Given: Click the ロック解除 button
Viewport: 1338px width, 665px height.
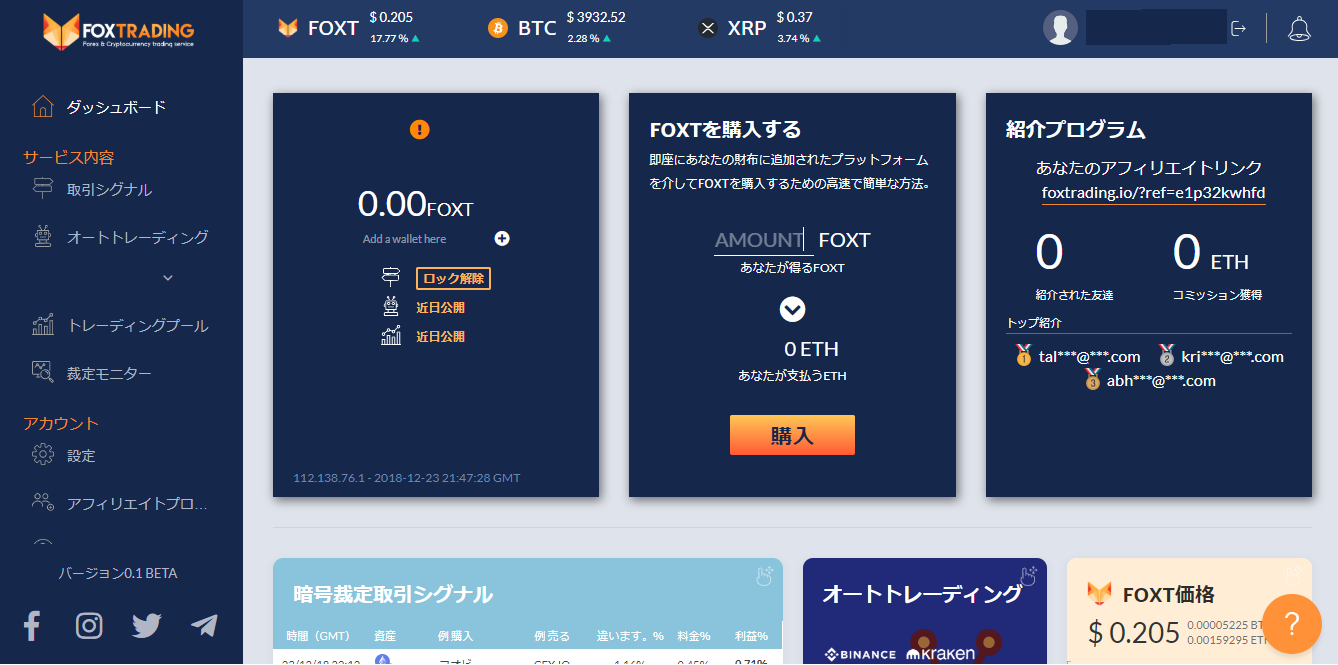Looking at the screenshot, I should click(453, 279).
